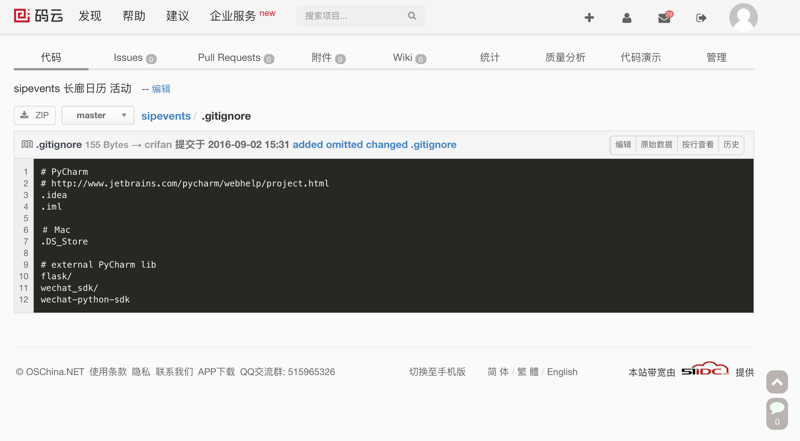
Task: Click the 切换至手机版 link
Action: point(437,372)
